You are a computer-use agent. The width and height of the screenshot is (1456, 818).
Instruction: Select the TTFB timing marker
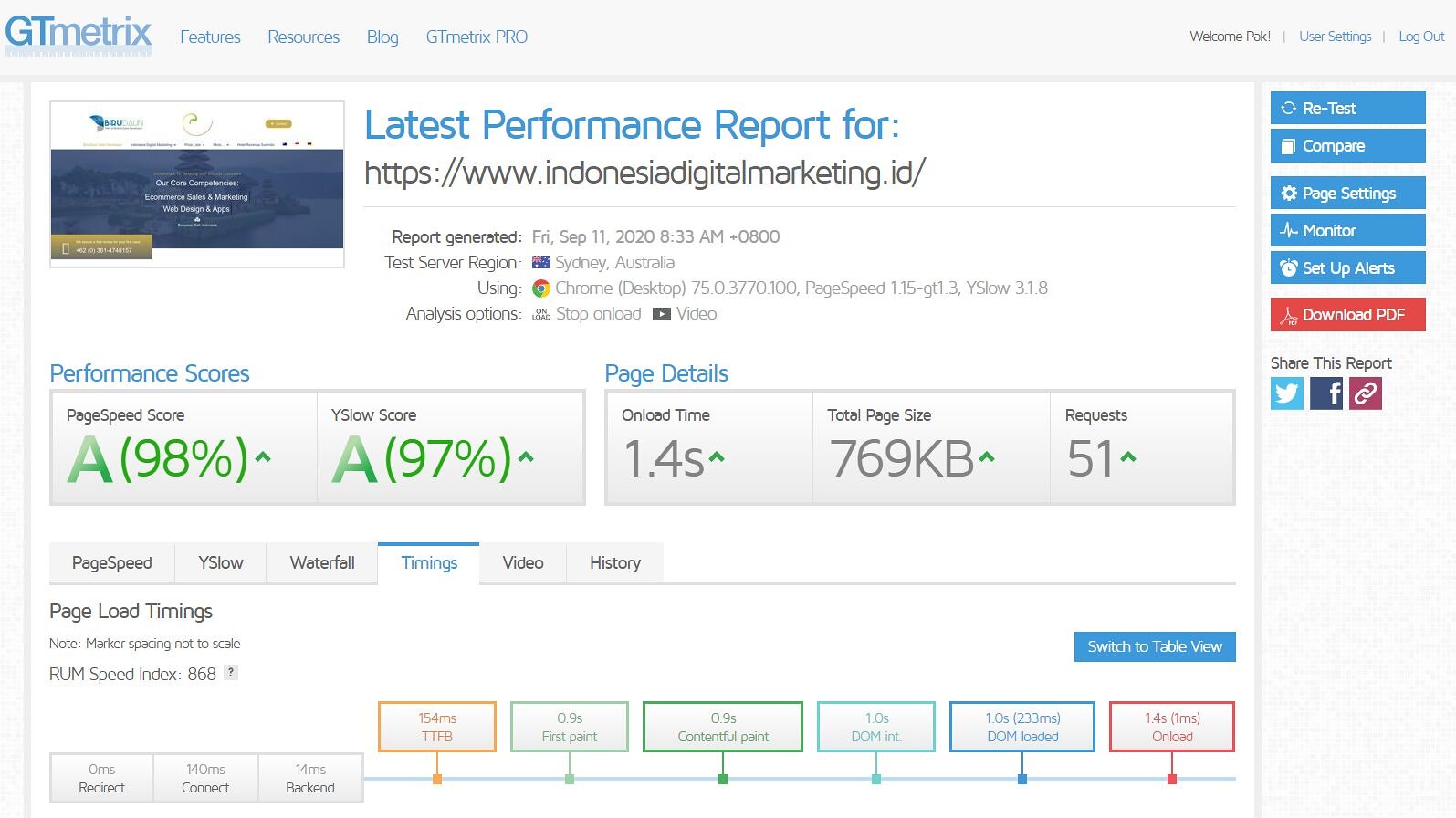(437, 727)
